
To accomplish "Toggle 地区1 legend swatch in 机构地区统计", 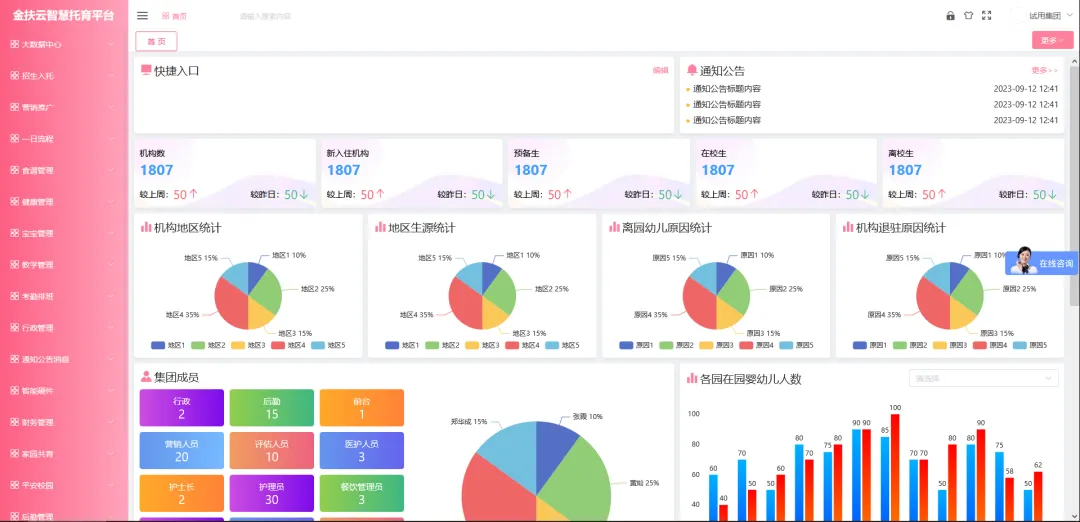I will [x=158, y=345].
